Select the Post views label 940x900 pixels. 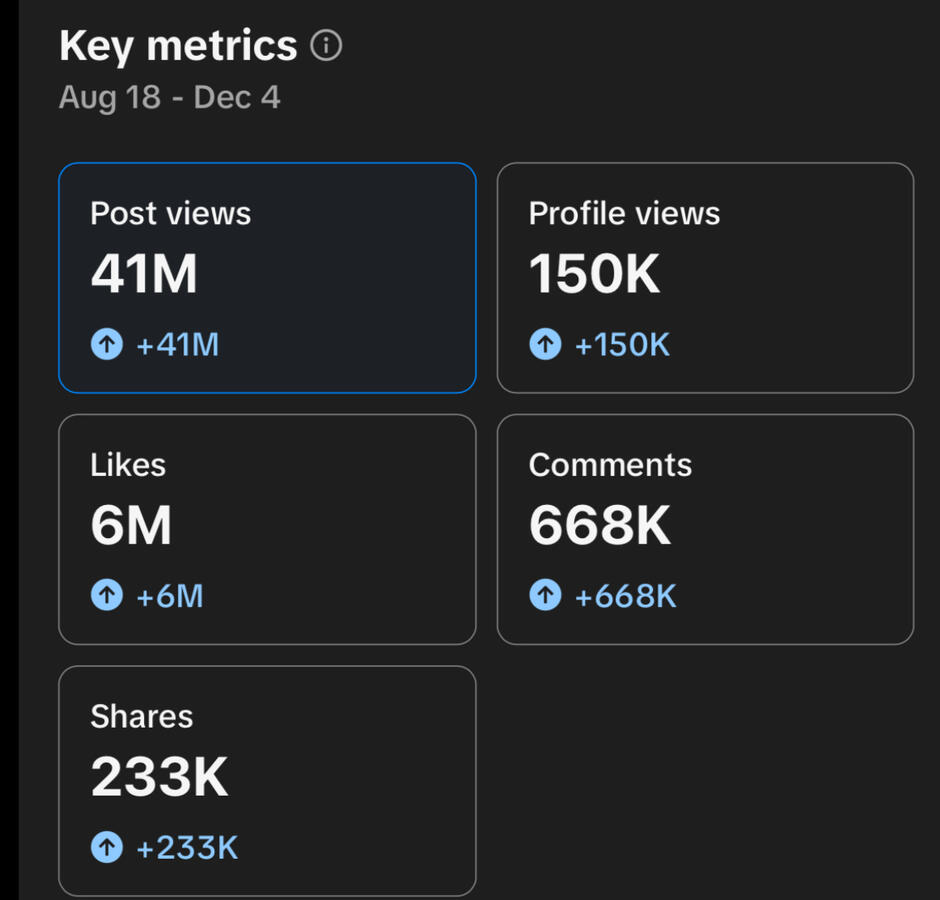pyautogui.click(x=170, y=213)
